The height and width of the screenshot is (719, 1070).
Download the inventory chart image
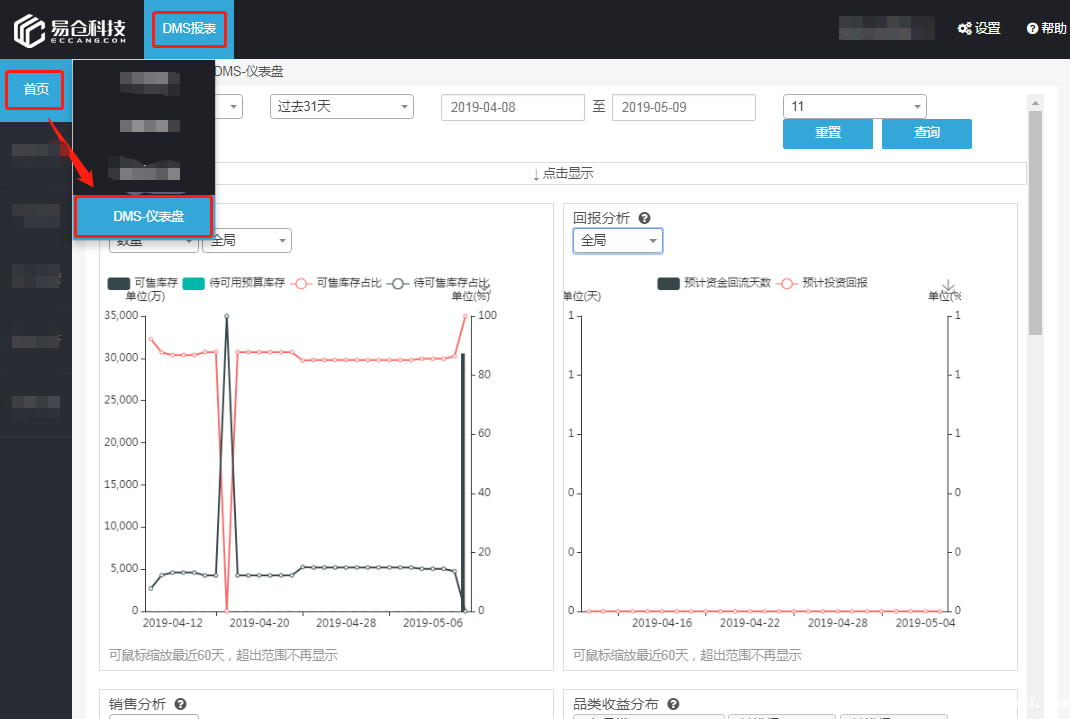[x=484, y=287]
